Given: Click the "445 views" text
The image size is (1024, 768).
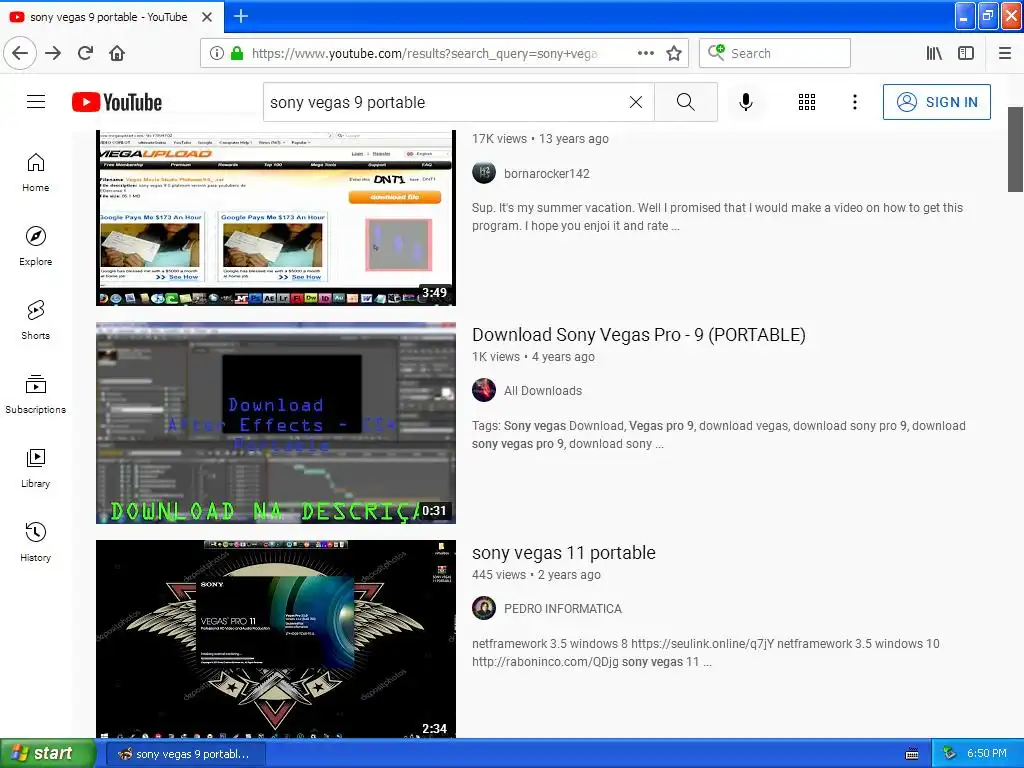Looking at the screenshot, I should [x=499, y=575].
